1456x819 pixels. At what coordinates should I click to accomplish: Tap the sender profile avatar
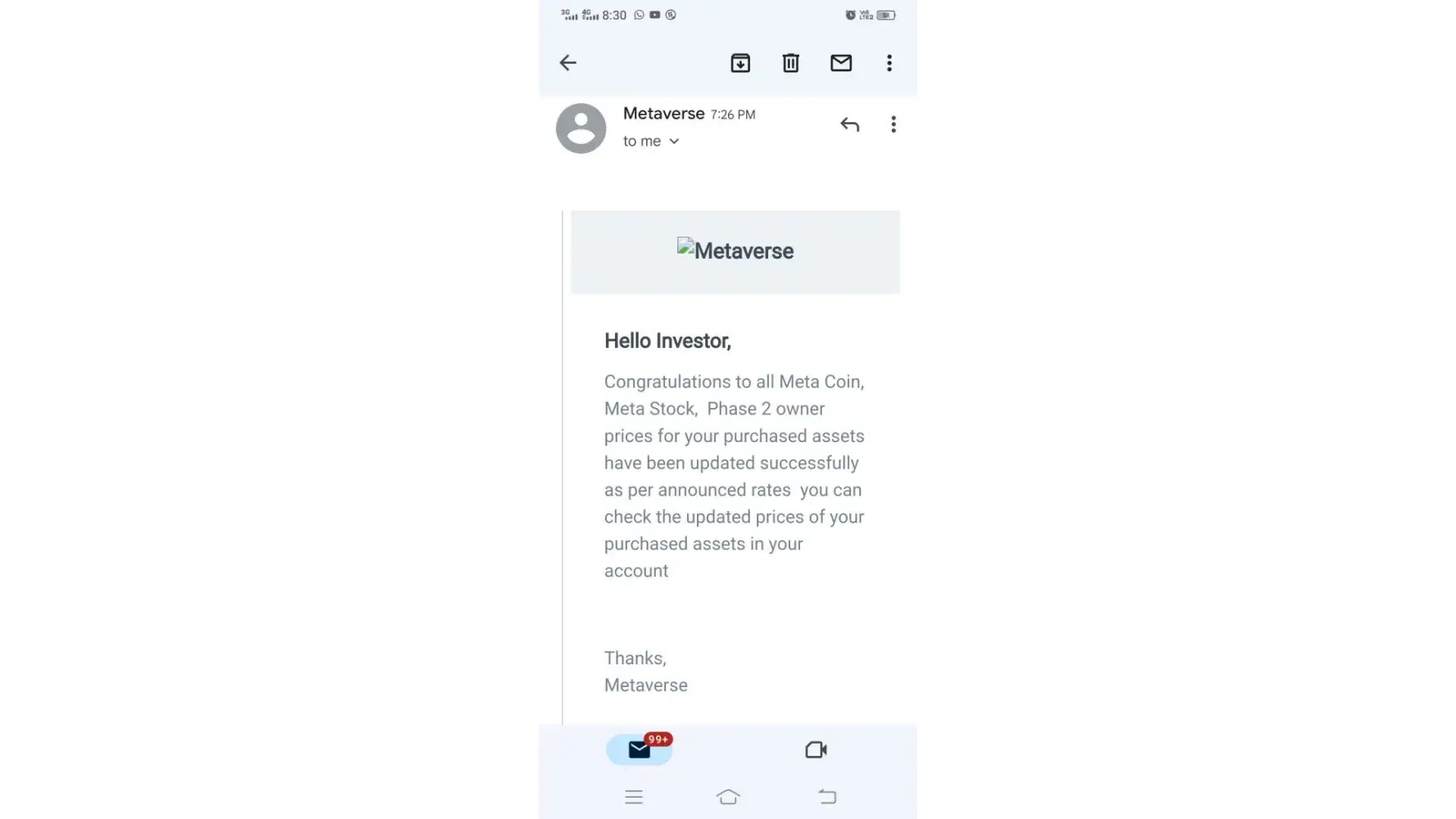[x=581, y=129]
